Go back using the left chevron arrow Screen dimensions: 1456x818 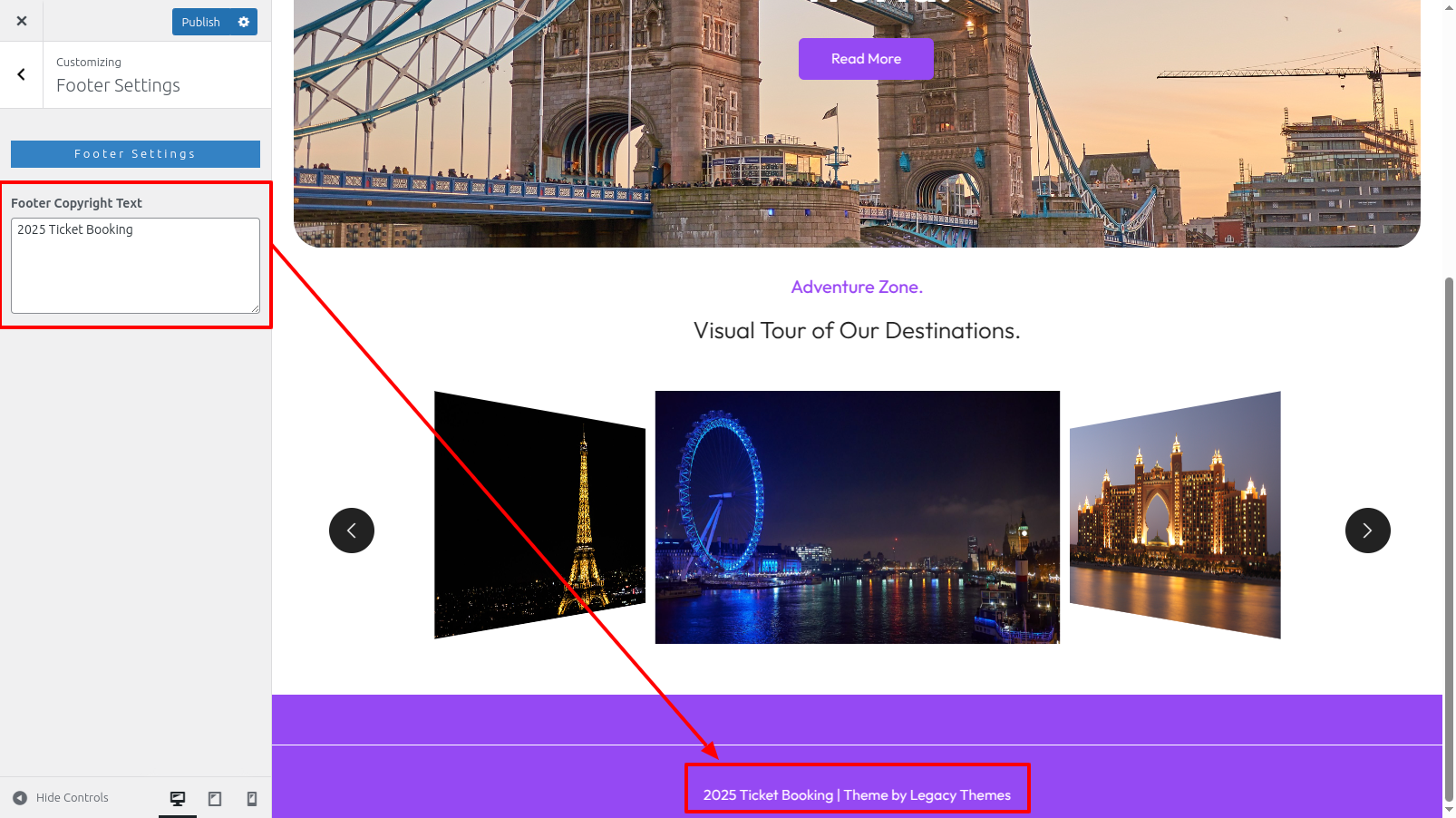click(x=22, y=74)
